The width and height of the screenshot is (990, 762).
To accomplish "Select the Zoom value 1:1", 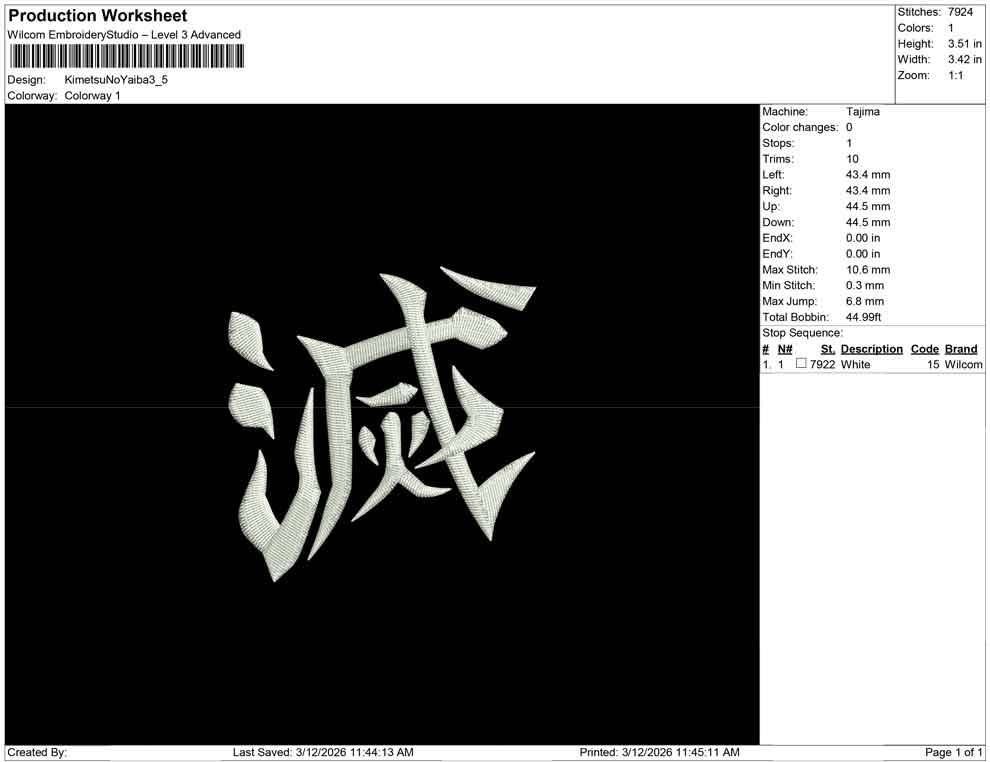I will (x=955, y=75).
